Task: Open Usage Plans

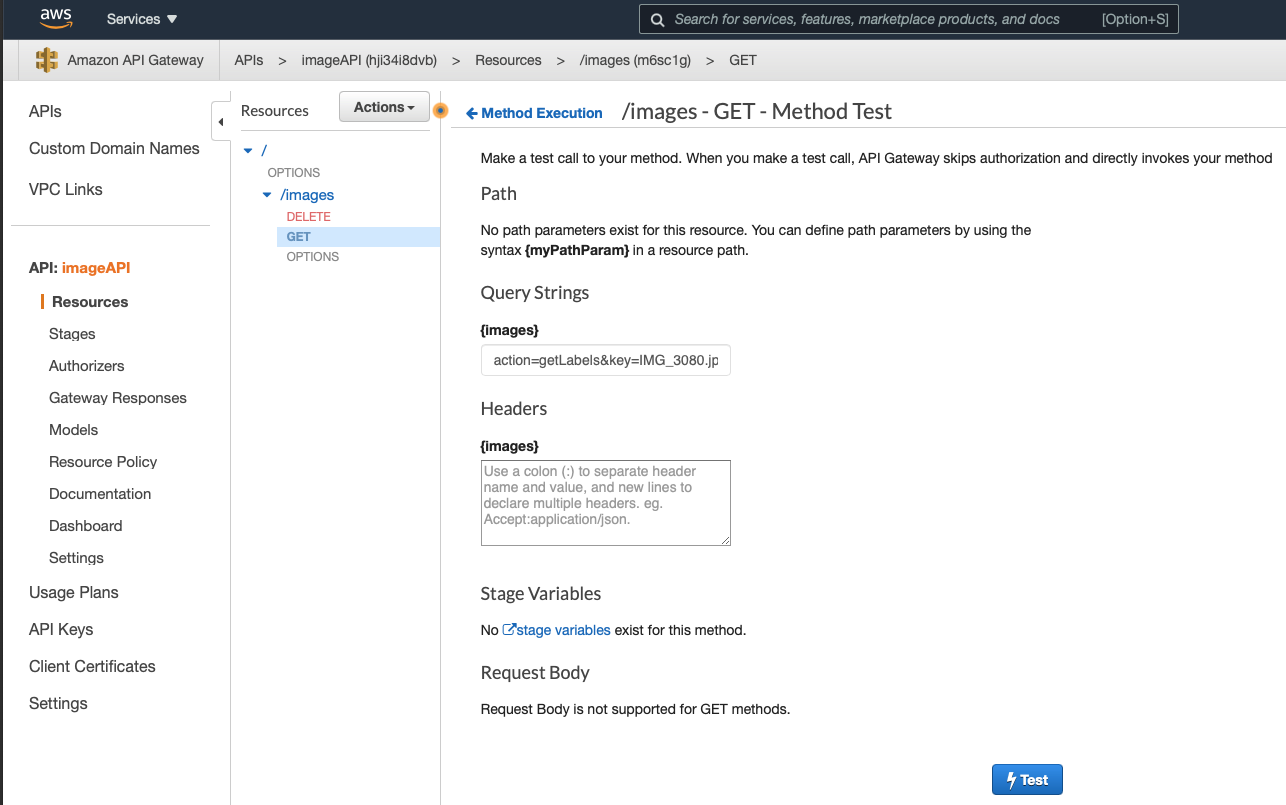Action: pyautogui.click(x=74, y=592)
